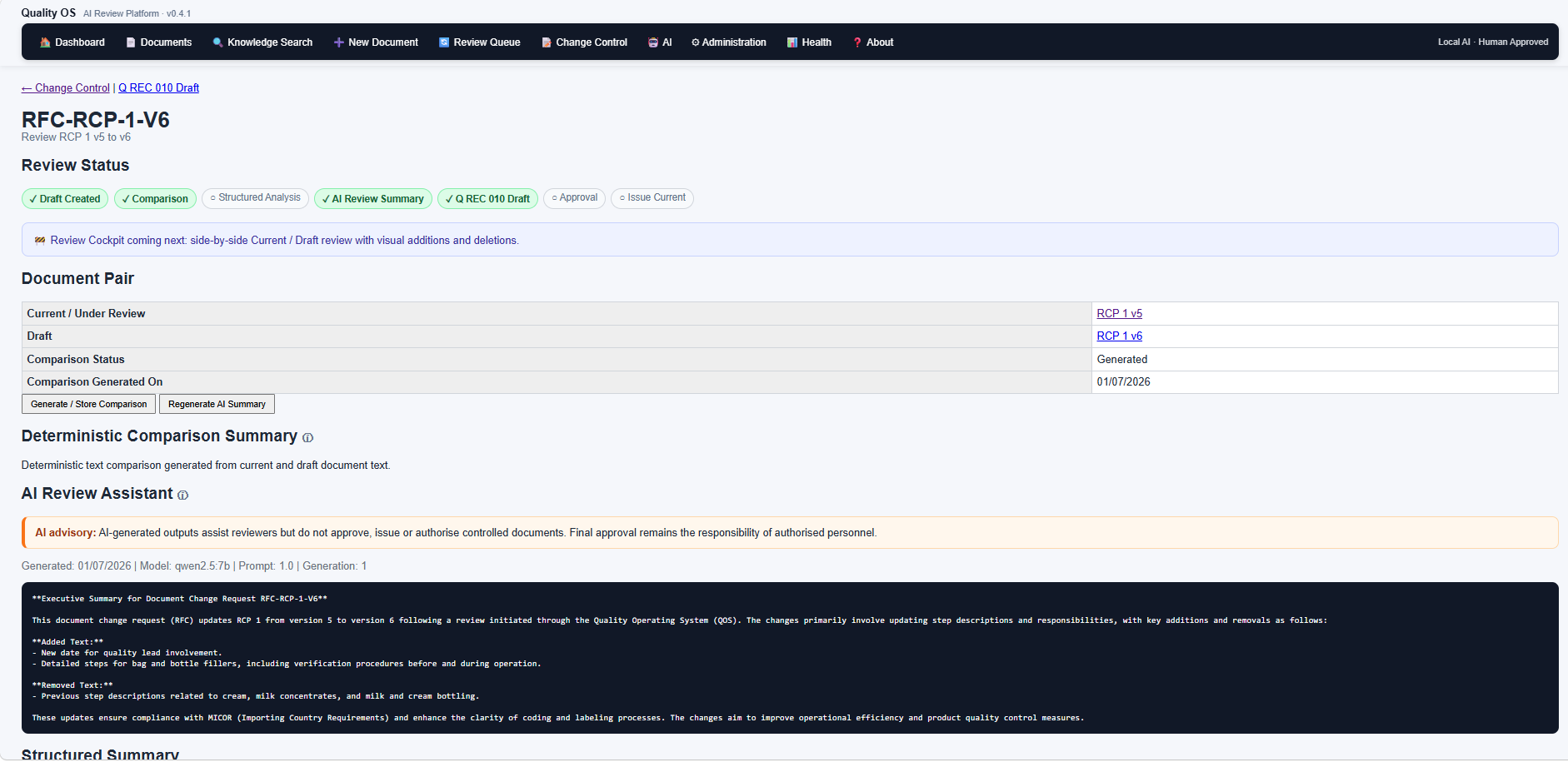Click the Quality OS title text

point(48,13)
